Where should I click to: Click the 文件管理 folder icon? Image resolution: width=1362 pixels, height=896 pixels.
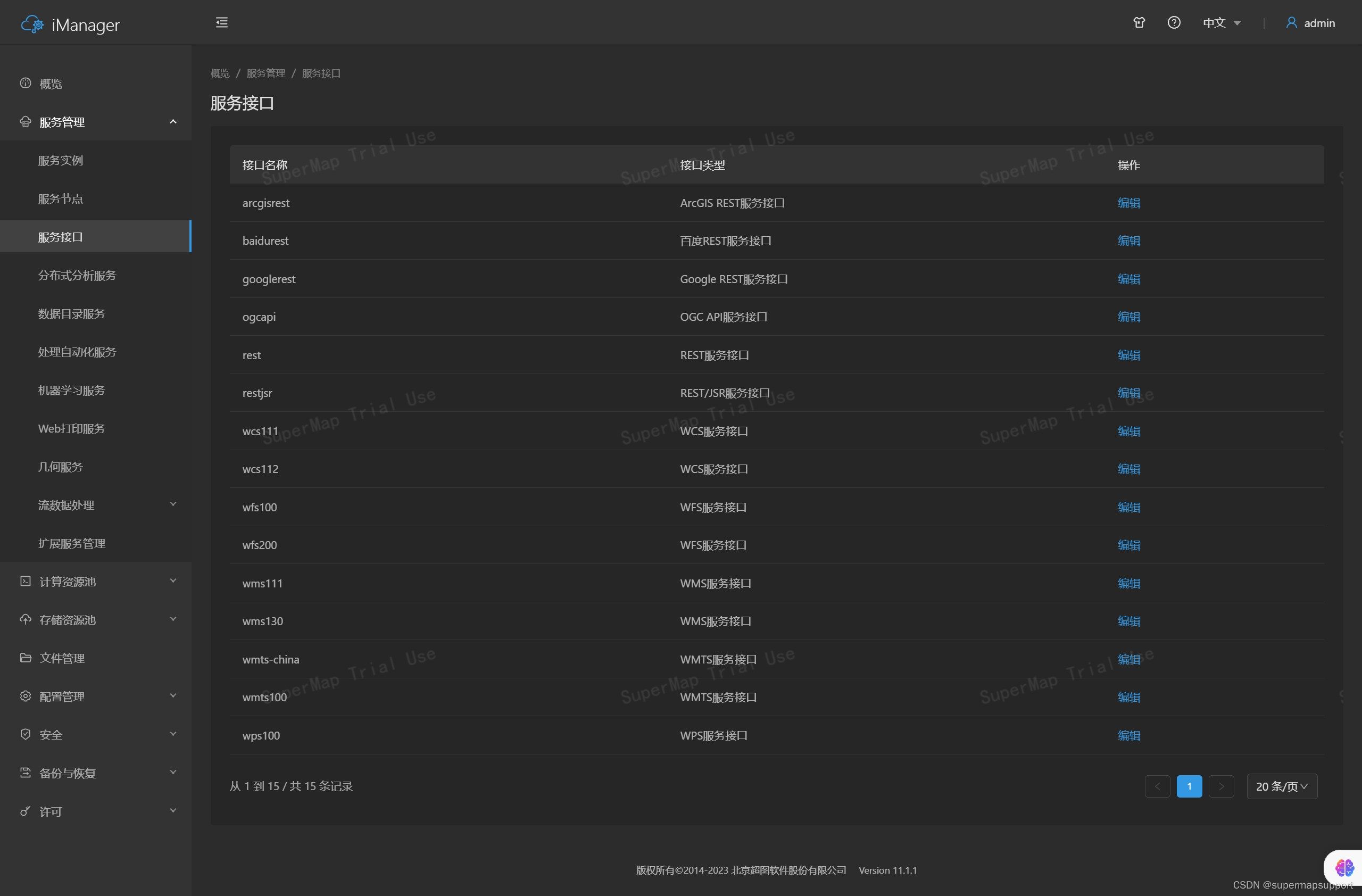[x=25, y=658]
